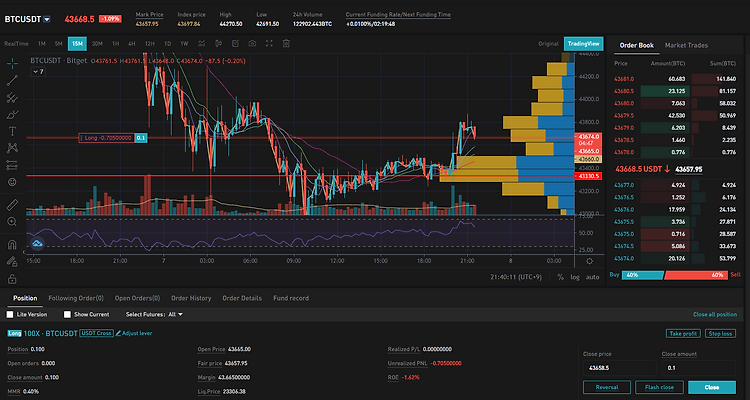The width and height of the screenshot is (750, 400).
Task: Open the indicators chart icon
Action: point(201,44)
